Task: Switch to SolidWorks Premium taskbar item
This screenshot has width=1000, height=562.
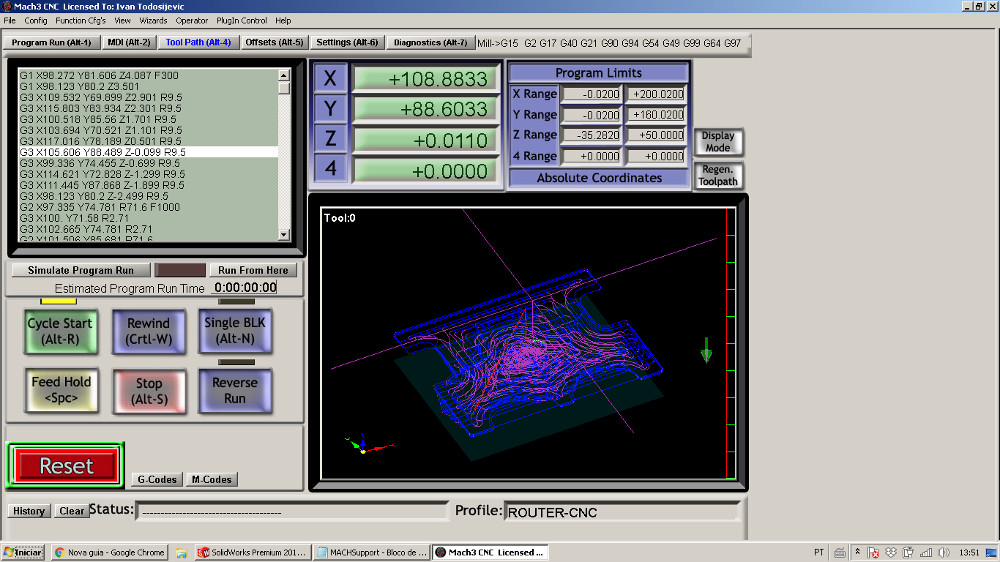Action: [x=253, y=552]
